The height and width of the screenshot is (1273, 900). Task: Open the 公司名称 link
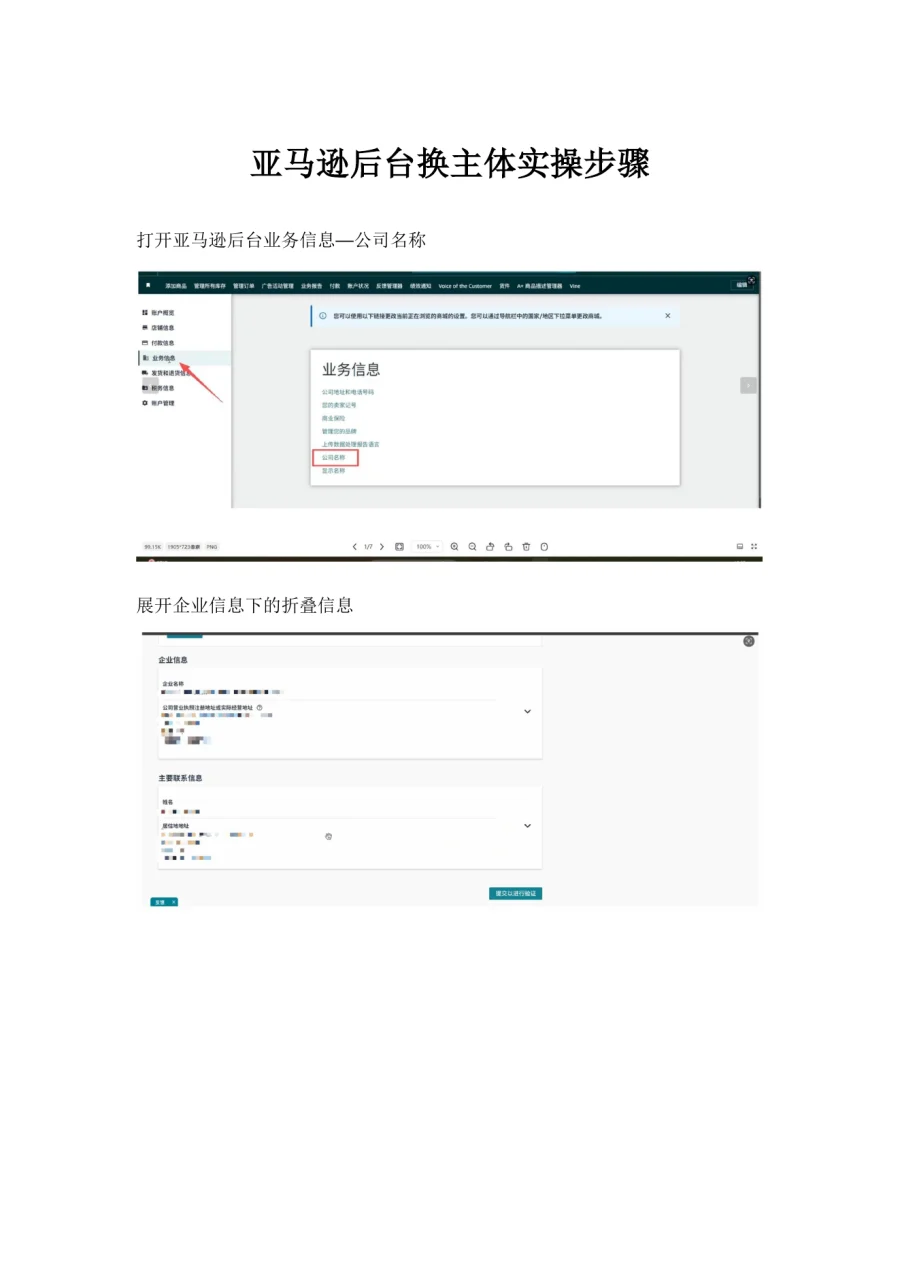(x=334, y=458)
